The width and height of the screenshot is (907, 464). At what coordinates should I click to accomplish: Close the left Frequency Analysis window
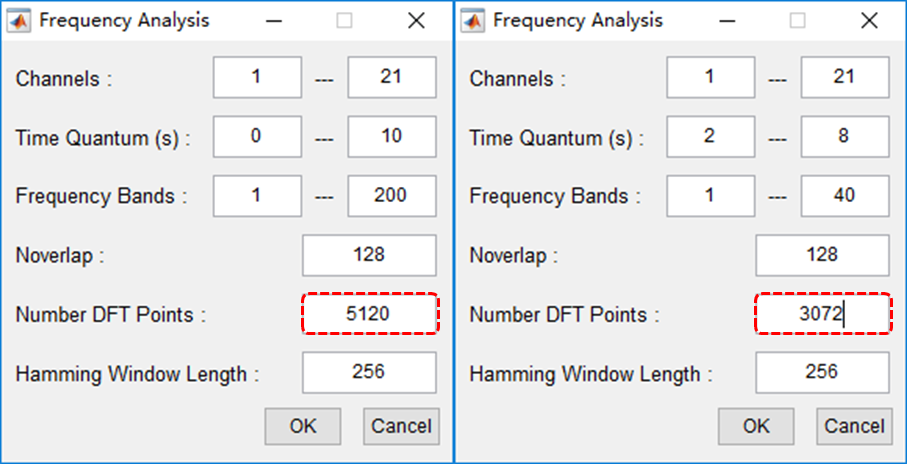(x=417, y=20)
